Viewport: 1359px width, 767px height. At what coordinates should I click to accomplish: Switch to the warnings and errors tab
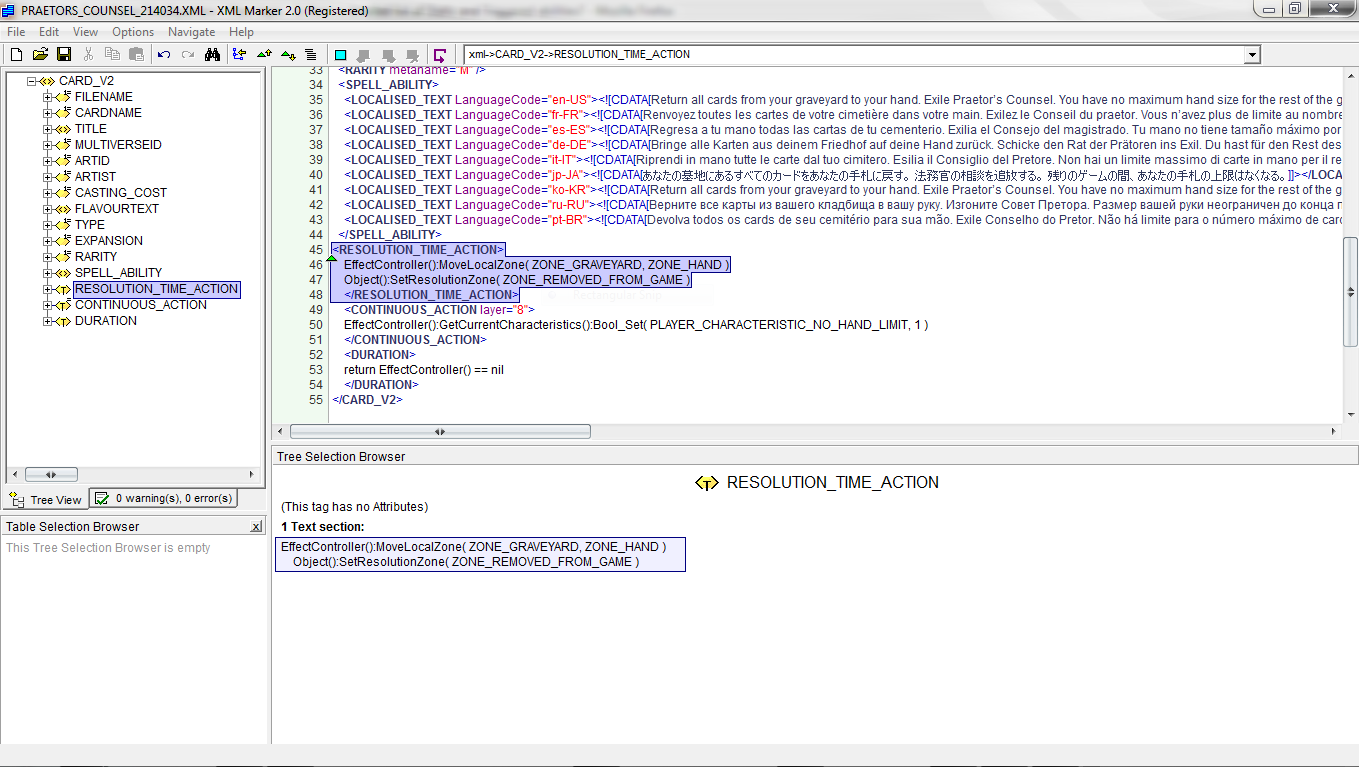click(164, 498)
